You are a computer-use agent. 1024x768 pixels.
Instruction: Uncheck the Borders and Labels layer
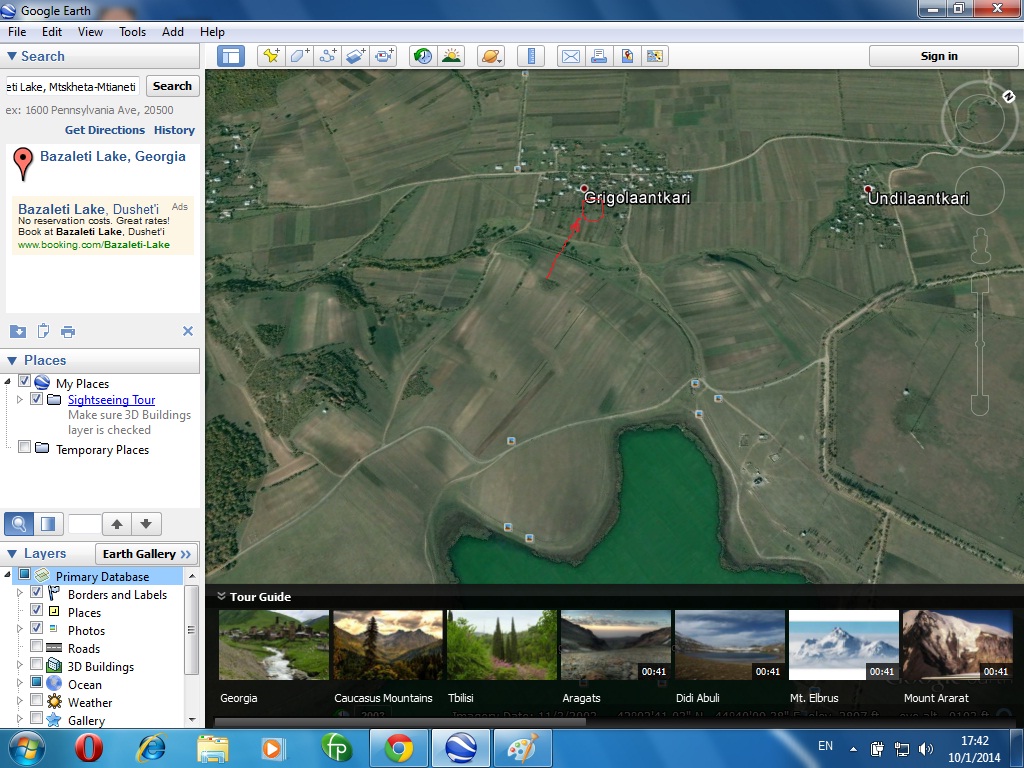[x=37, y=593]
